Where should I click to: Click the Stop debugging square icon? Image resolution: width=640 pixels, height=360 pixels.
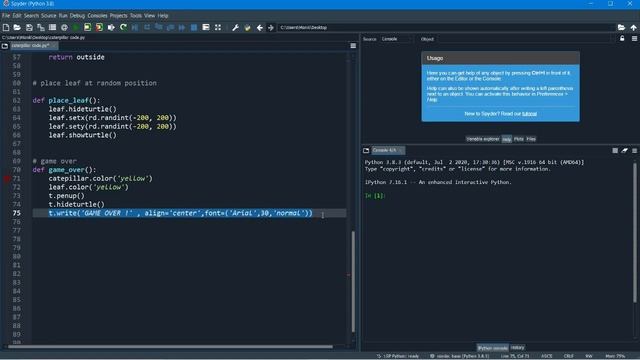pyautogui.click(x=194, y=27)
